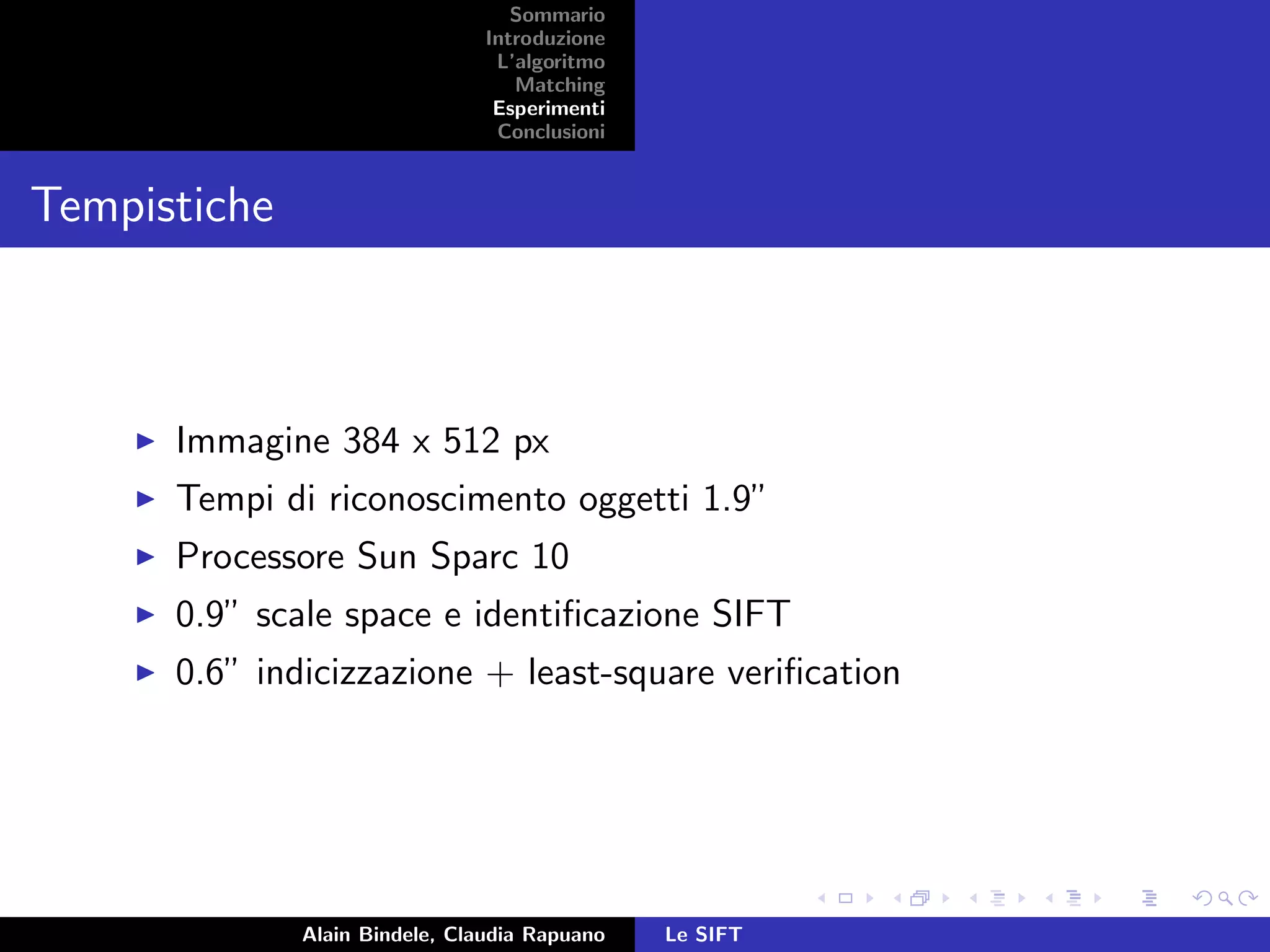This screenshot has height=952, width=1270.
Task: Jump to the Conclusioni section
Action: pyautogui.click(x=551, y=131)
